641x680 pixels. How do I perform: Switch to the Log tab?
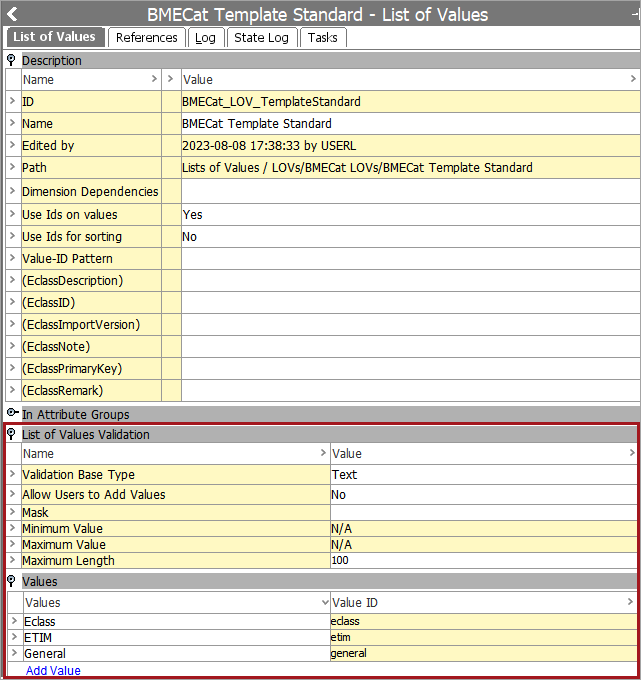point(205,37)
